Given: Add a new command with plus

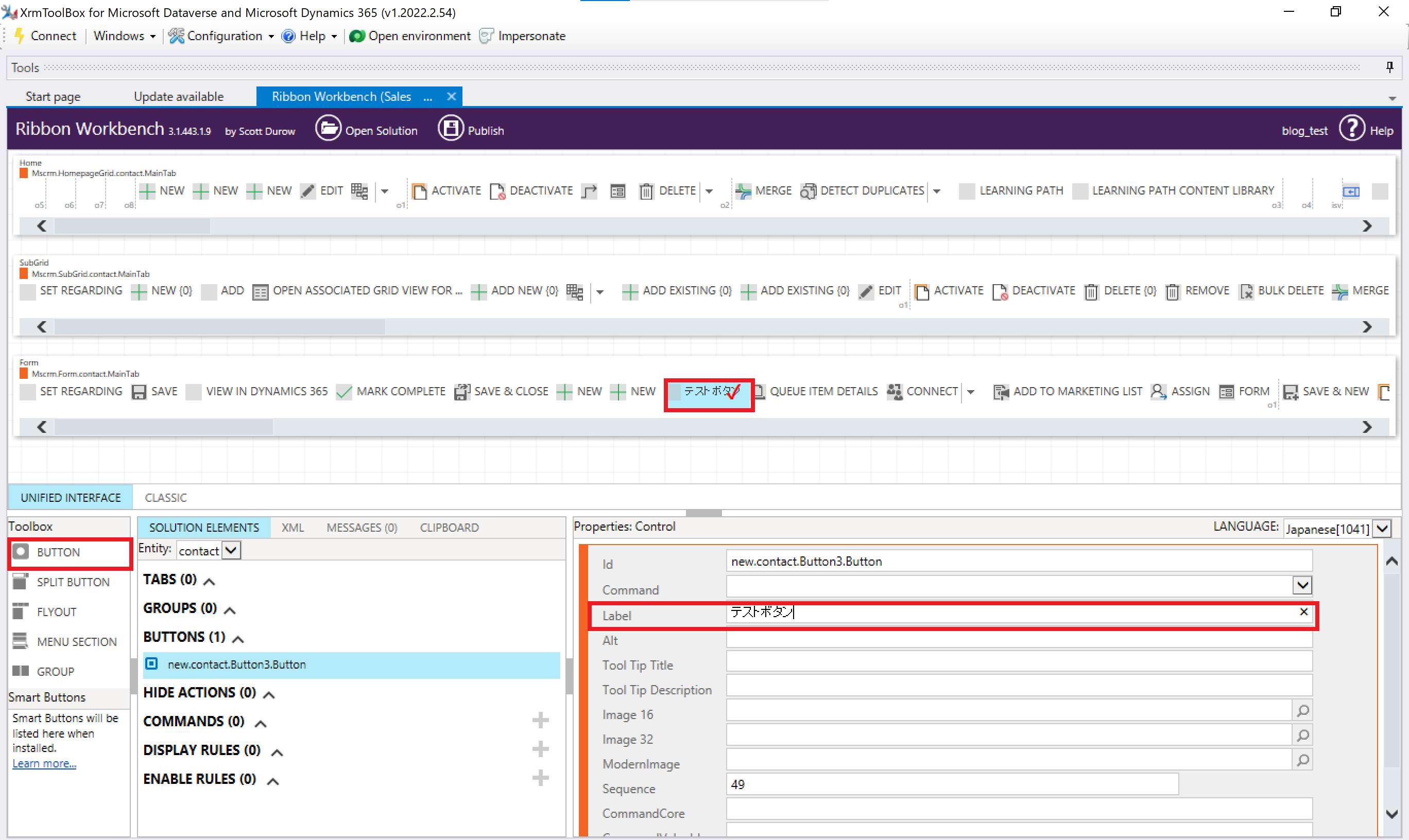Looking at the screenshot, I should 540,721.
